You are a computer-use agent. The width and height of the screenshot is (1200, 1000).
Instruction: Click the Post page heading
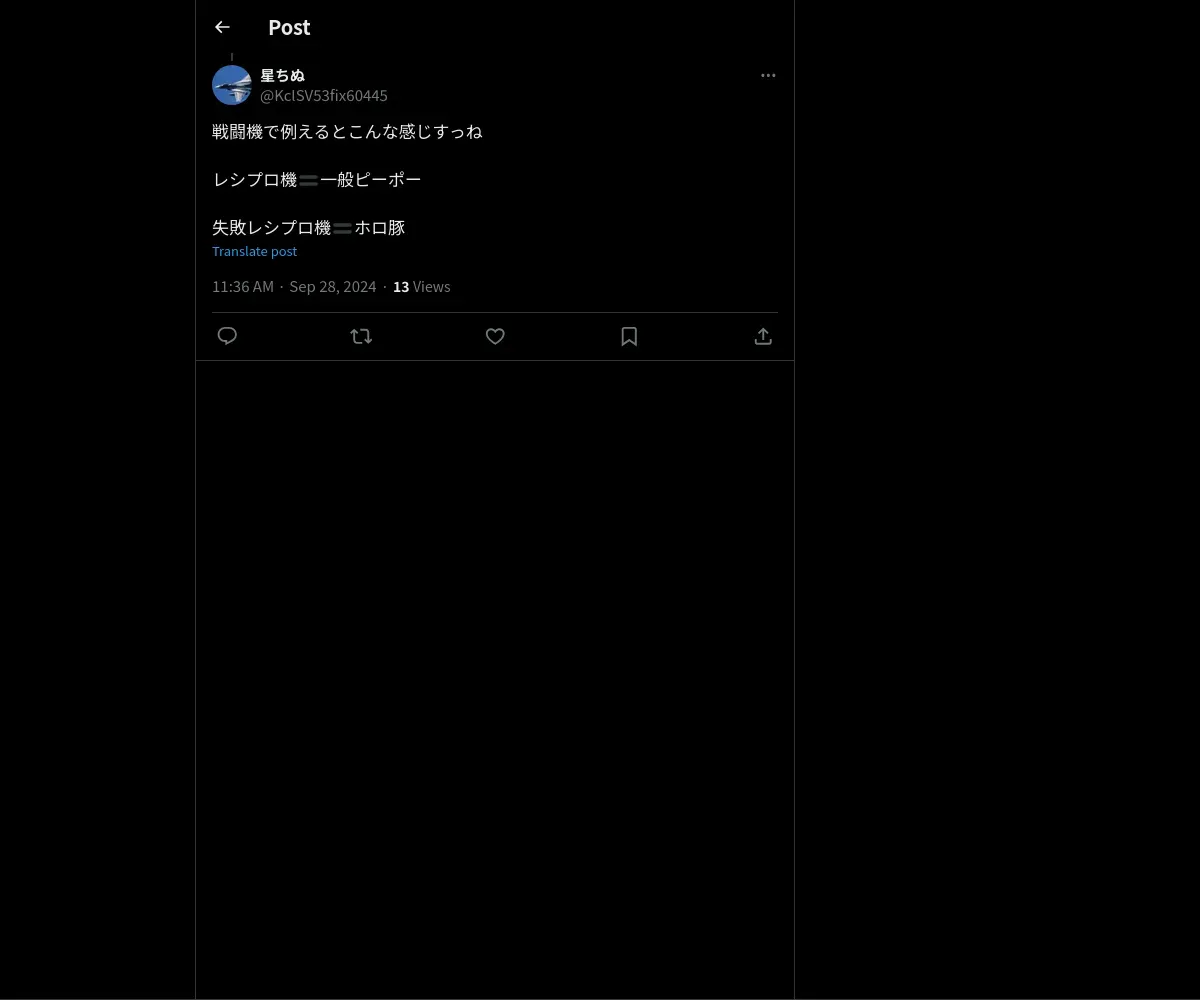[x=289, y=27]
